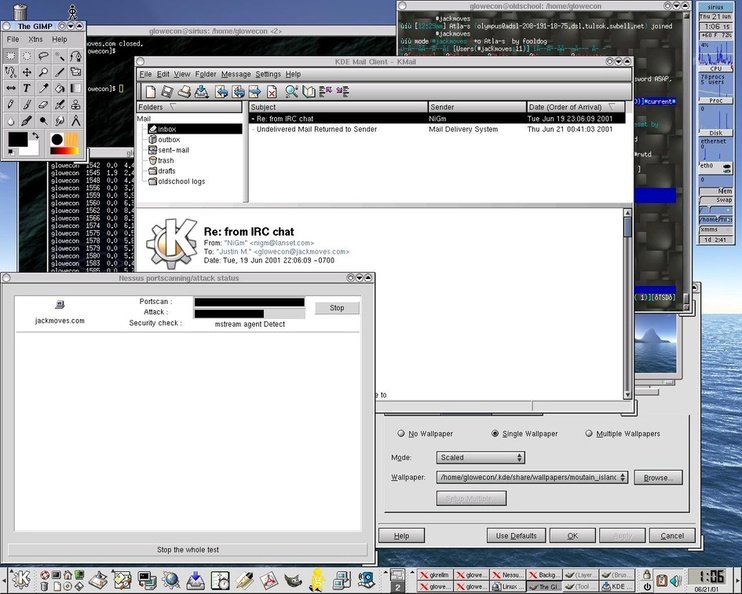Swap foreground and background colors arrow
742x594 pixels.
coord(35,136)
